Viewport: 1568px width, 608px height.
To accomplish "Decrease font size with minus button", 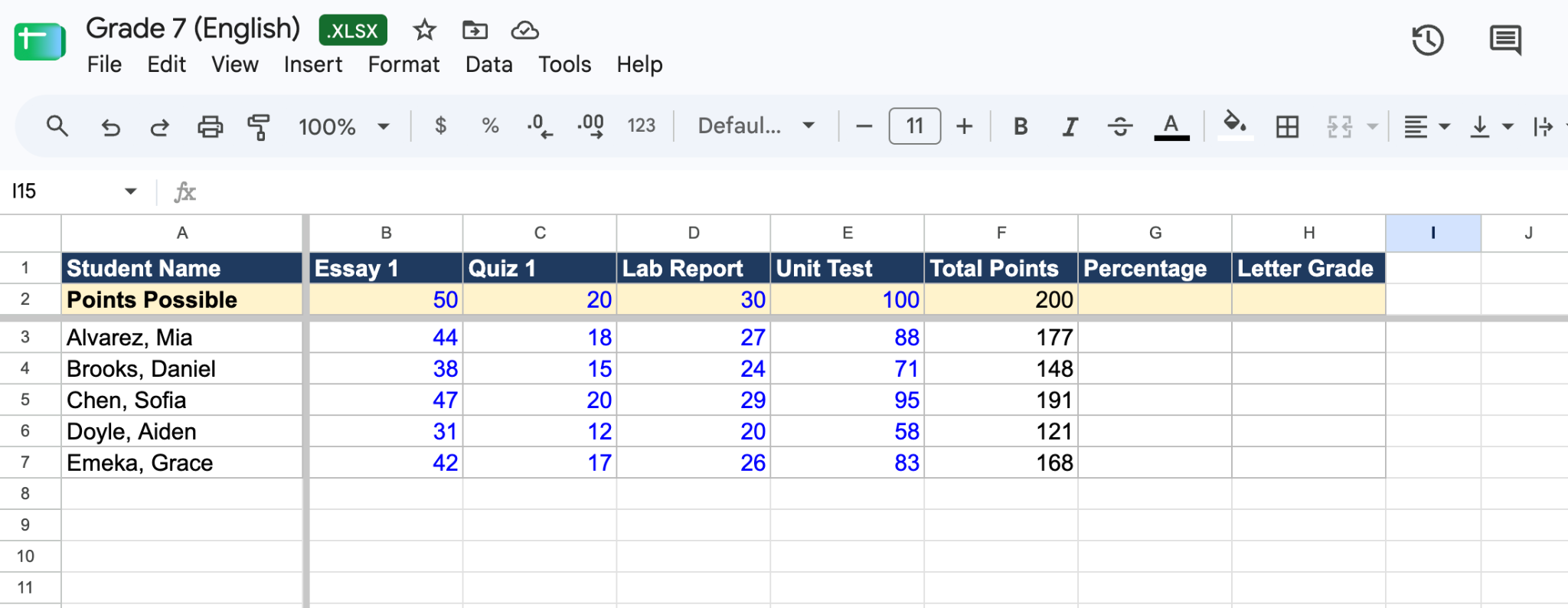I will pos(864,126).
